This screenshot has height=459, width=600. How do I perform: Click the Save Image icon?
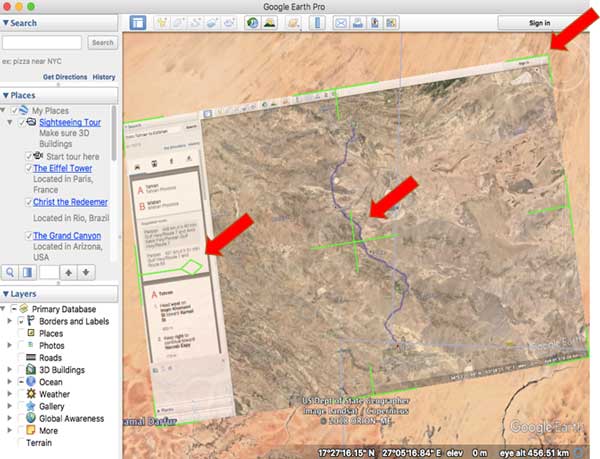(x=375, y=23)
